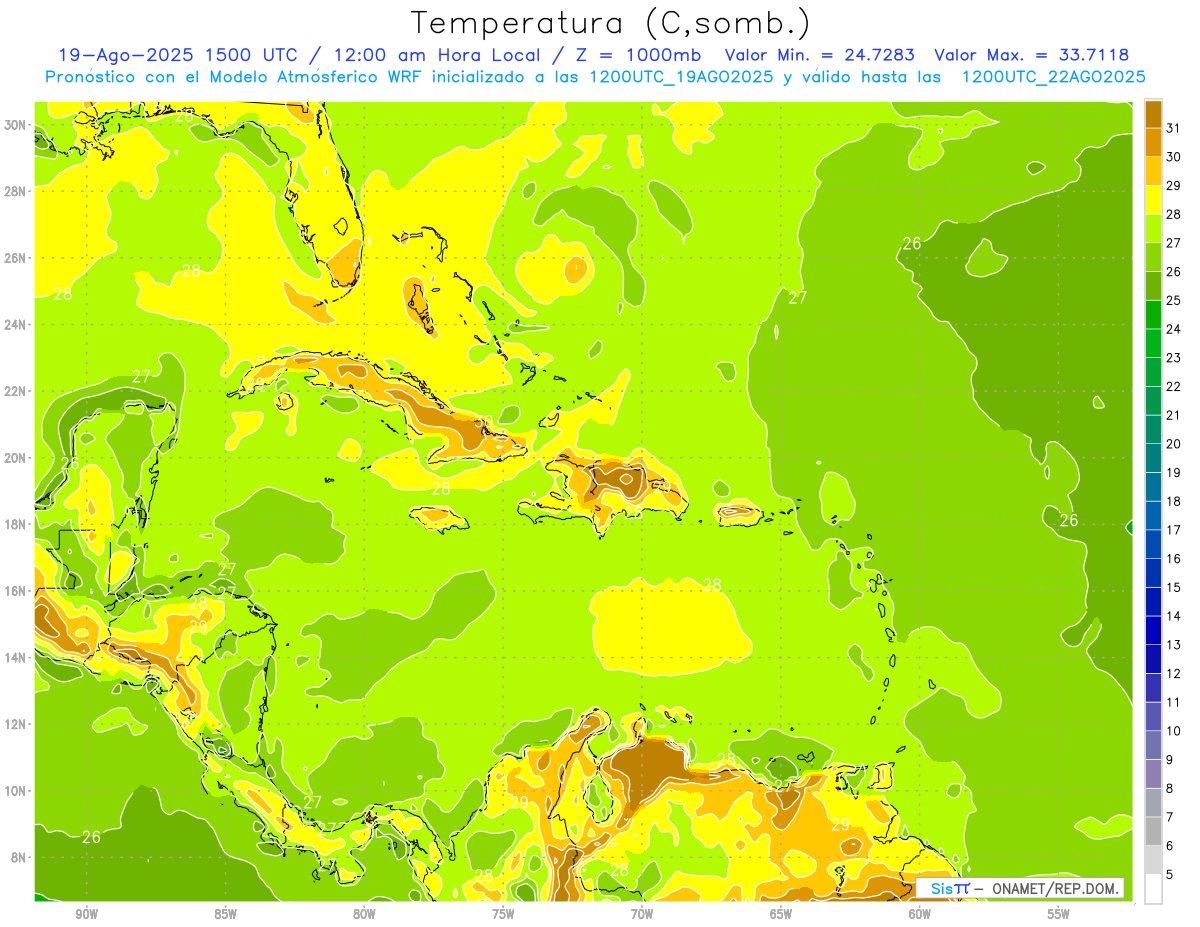Click the 75W longitude axis label
Screen dimensions: 1200x927
[503, 914]
